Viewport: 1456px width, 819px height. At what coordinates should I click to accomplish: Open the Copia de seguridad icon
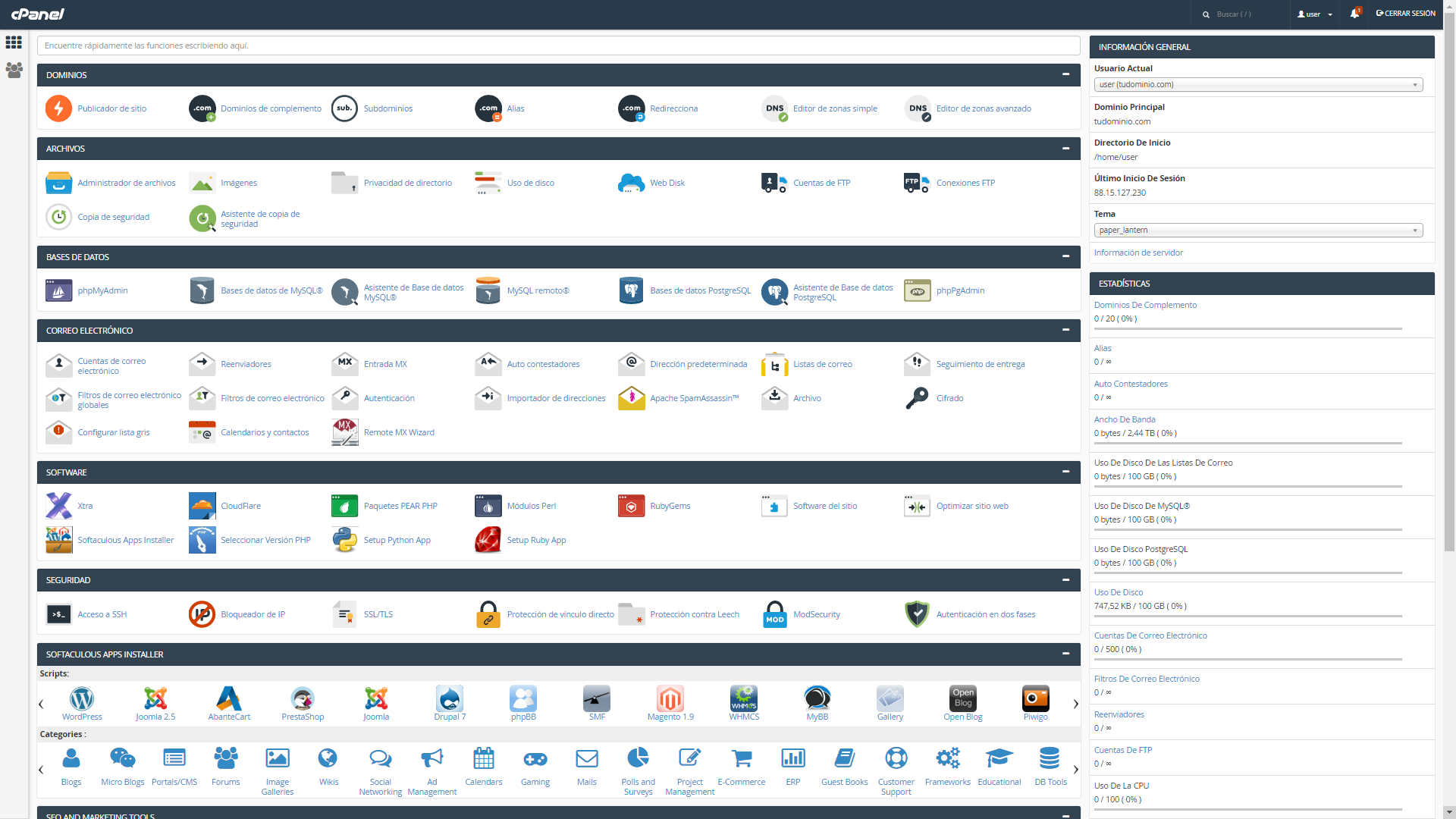click(58, 217)
